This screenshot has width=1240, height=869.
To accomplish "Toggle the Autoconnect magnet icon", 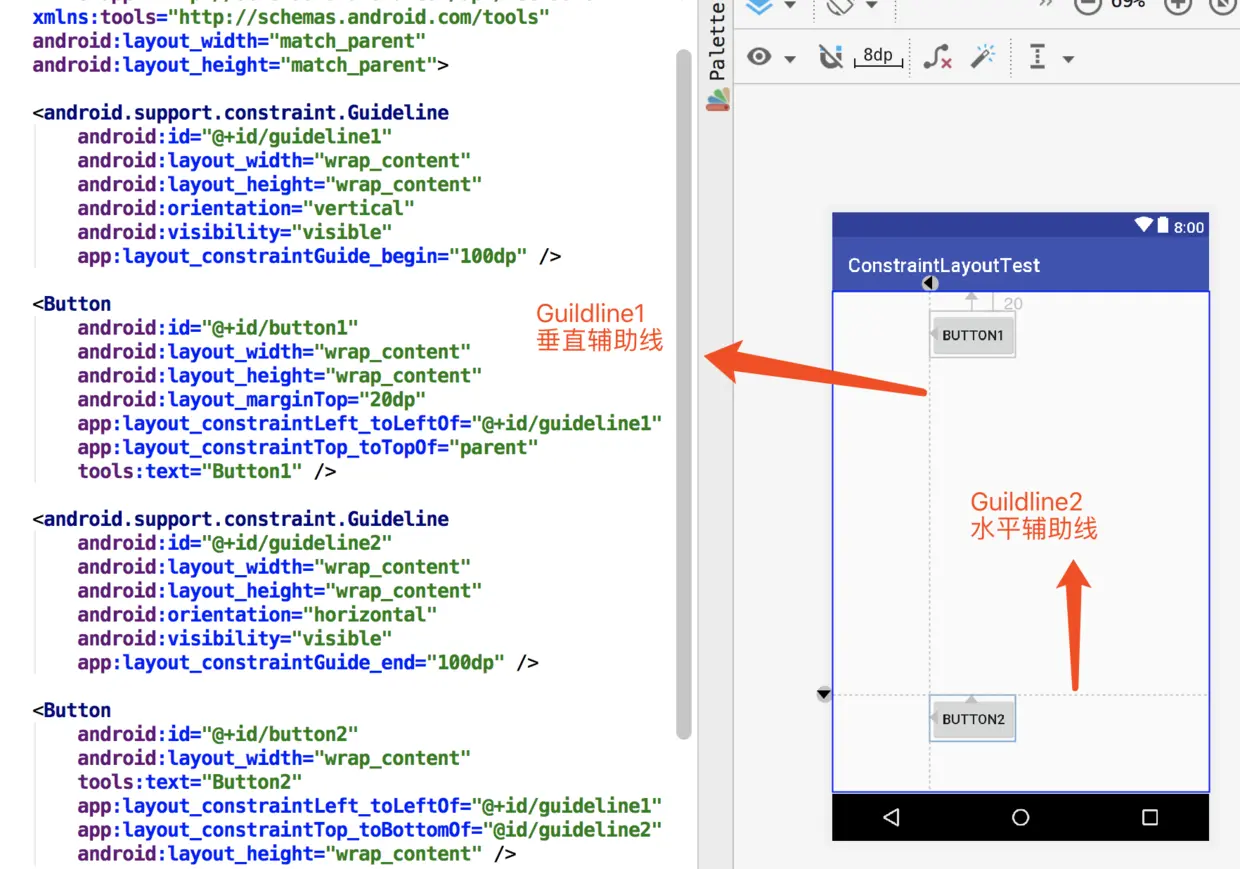I will 830,57.
